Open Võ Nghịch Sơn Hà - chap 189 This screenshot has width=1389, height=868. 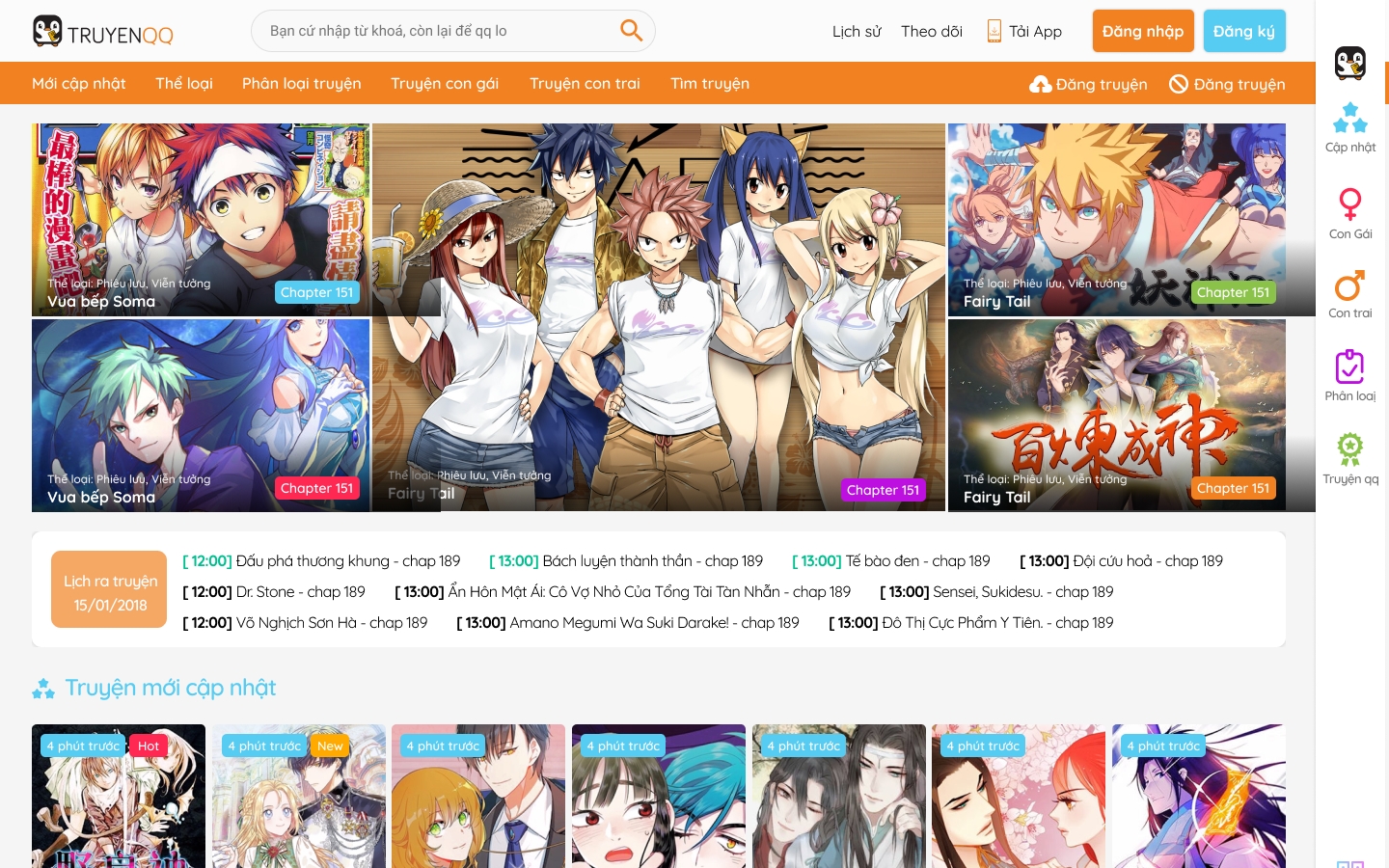pos(305,623)
